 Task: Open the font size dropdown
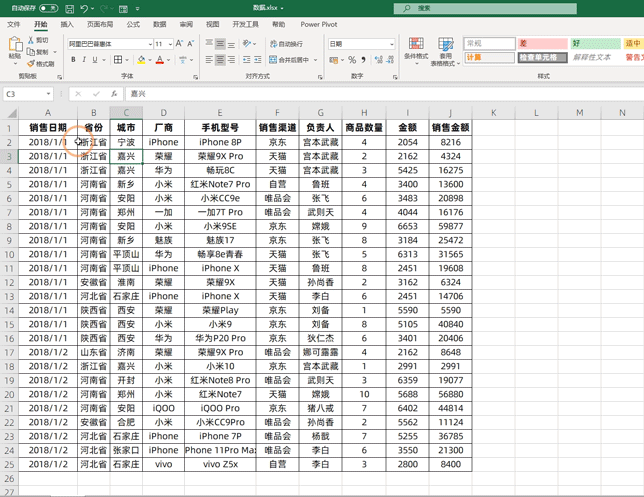170,44
